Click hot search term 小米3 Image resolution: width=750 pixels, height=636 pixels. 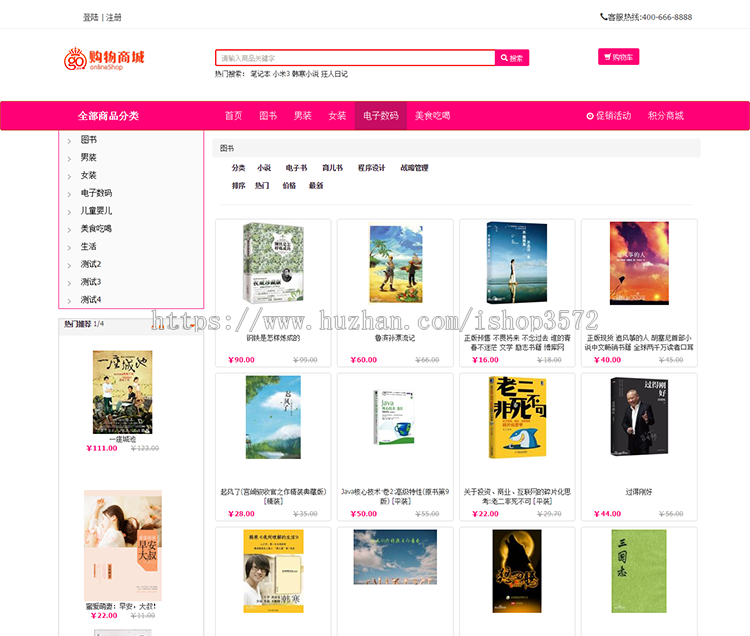(x=281, y=74)
